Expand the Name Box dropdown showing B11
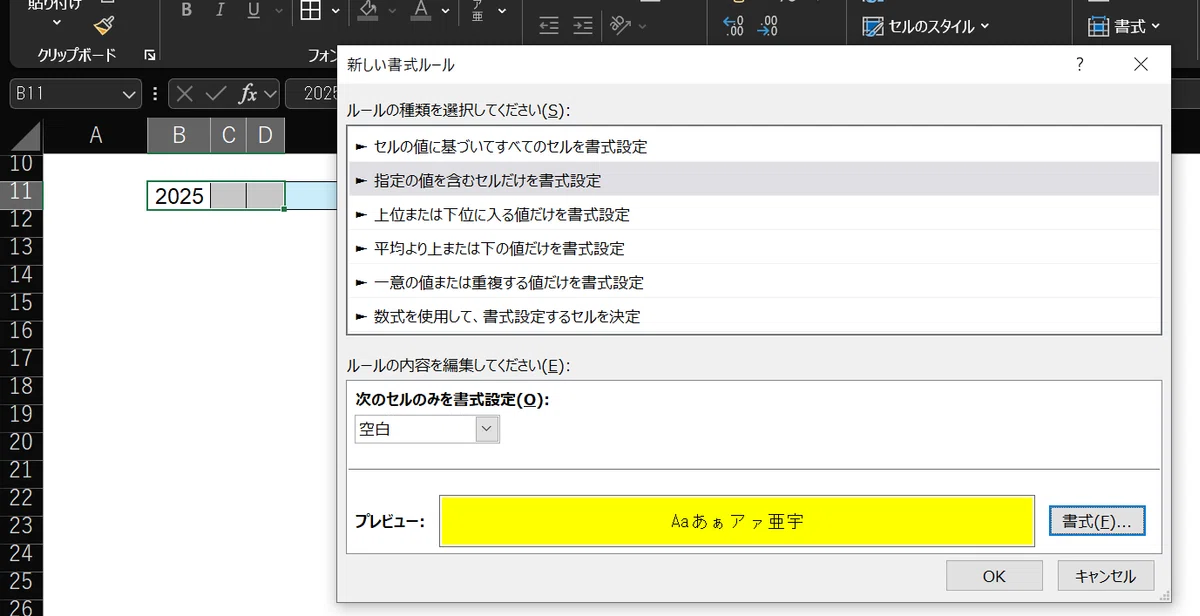 coord(129,94)
